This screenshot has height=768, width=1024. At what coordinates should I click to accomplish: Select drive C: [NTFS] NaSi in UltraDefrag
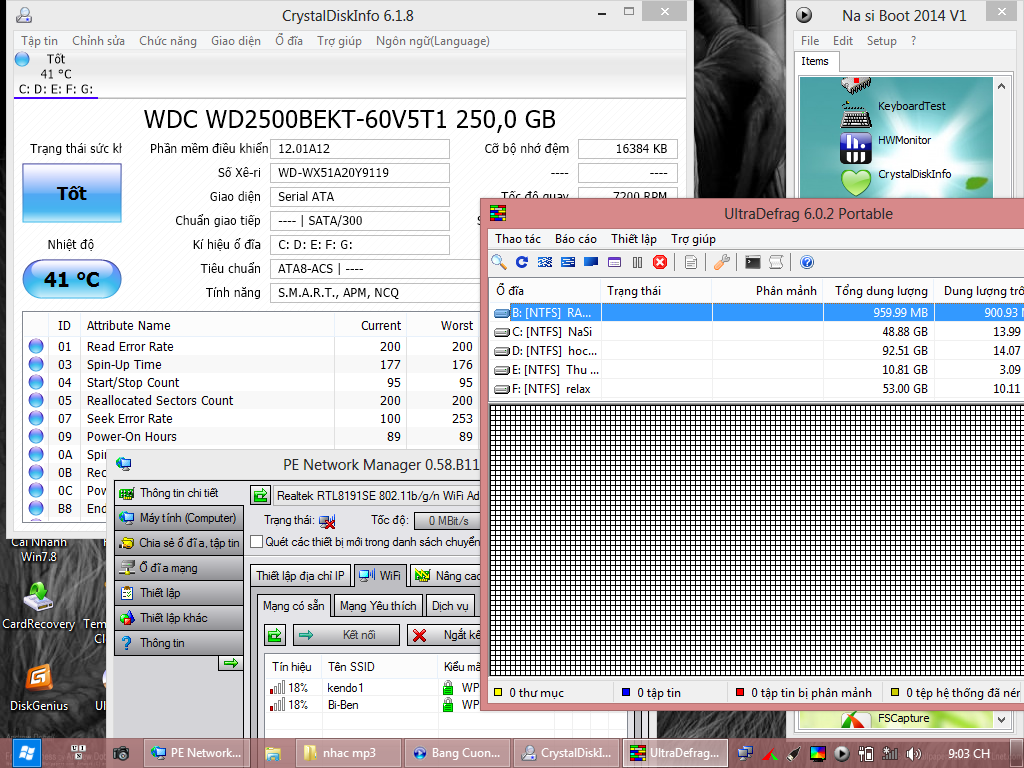coord(756,332)
